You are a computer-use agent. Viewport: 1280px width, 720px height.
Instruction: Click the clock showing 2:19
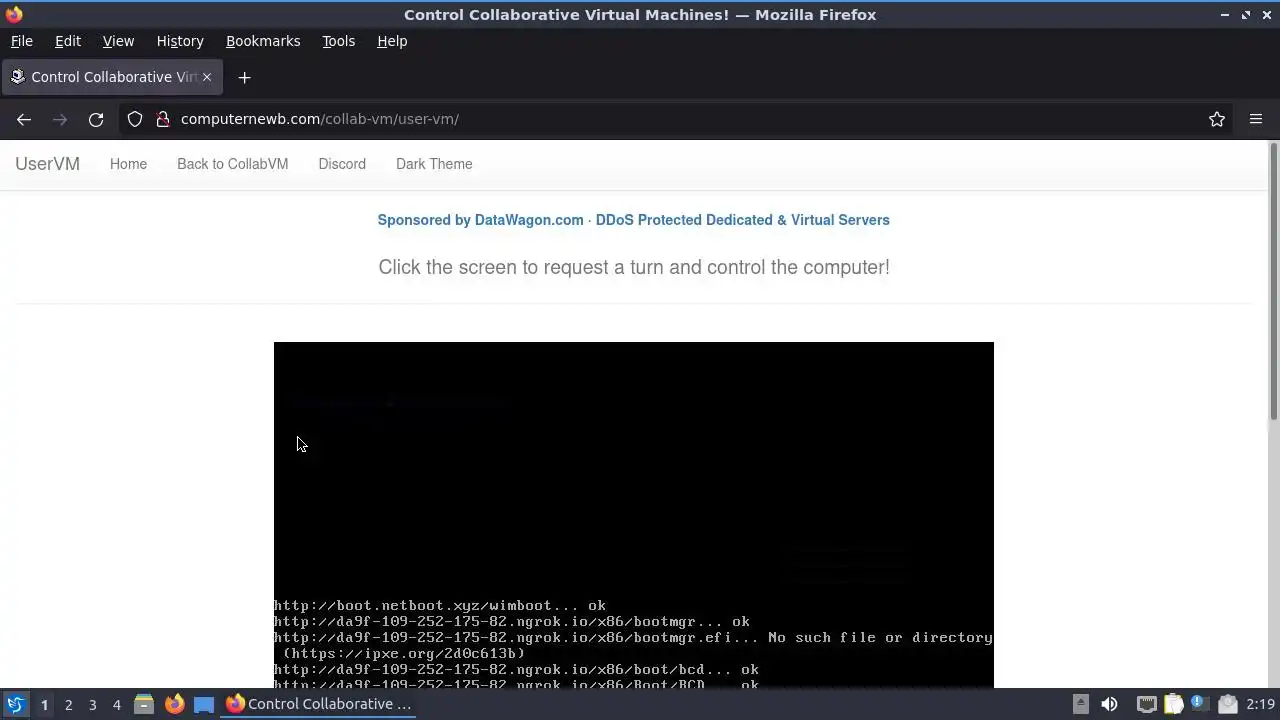(x=1260, y=704)
